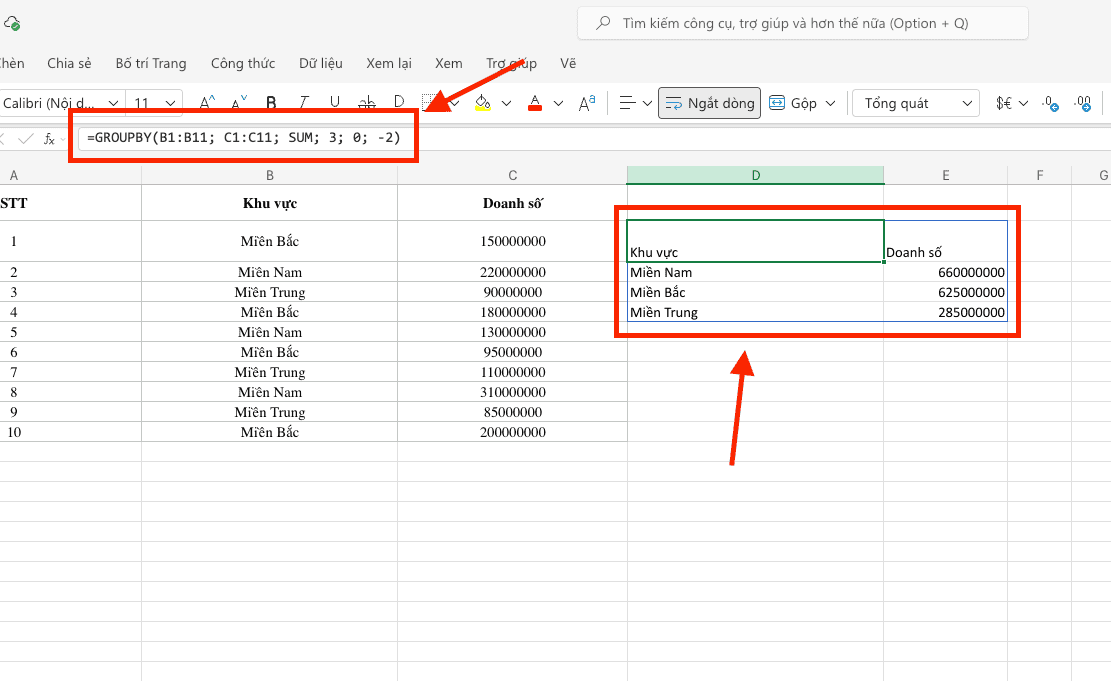The image size is (1111, 681).
Task: Click the Khu vực header in column B
Action: (x=270, y=203)
